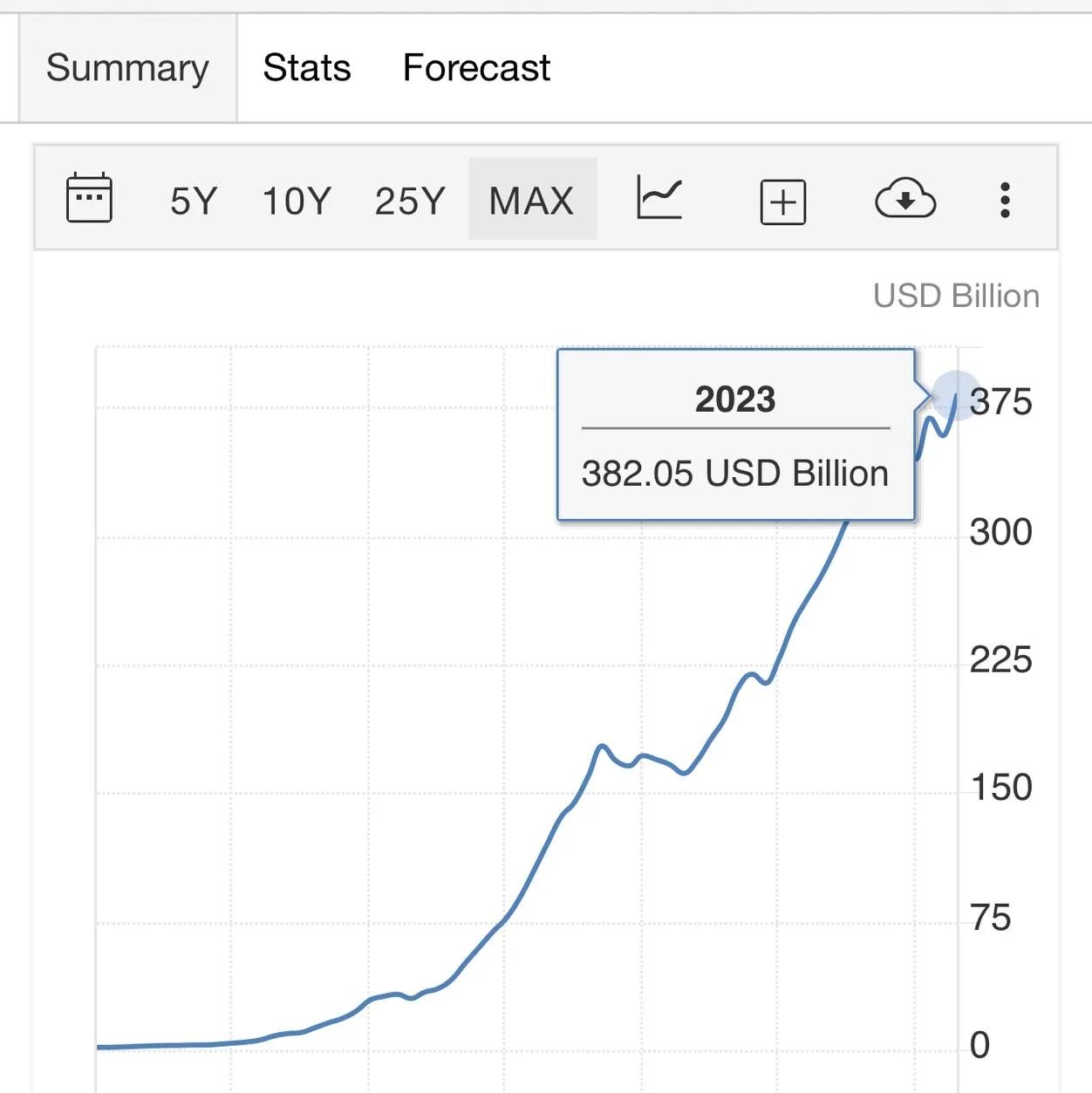Open the Stats tab
This screenshot has width=1092, height=1093.
click(x=307, y=68)
